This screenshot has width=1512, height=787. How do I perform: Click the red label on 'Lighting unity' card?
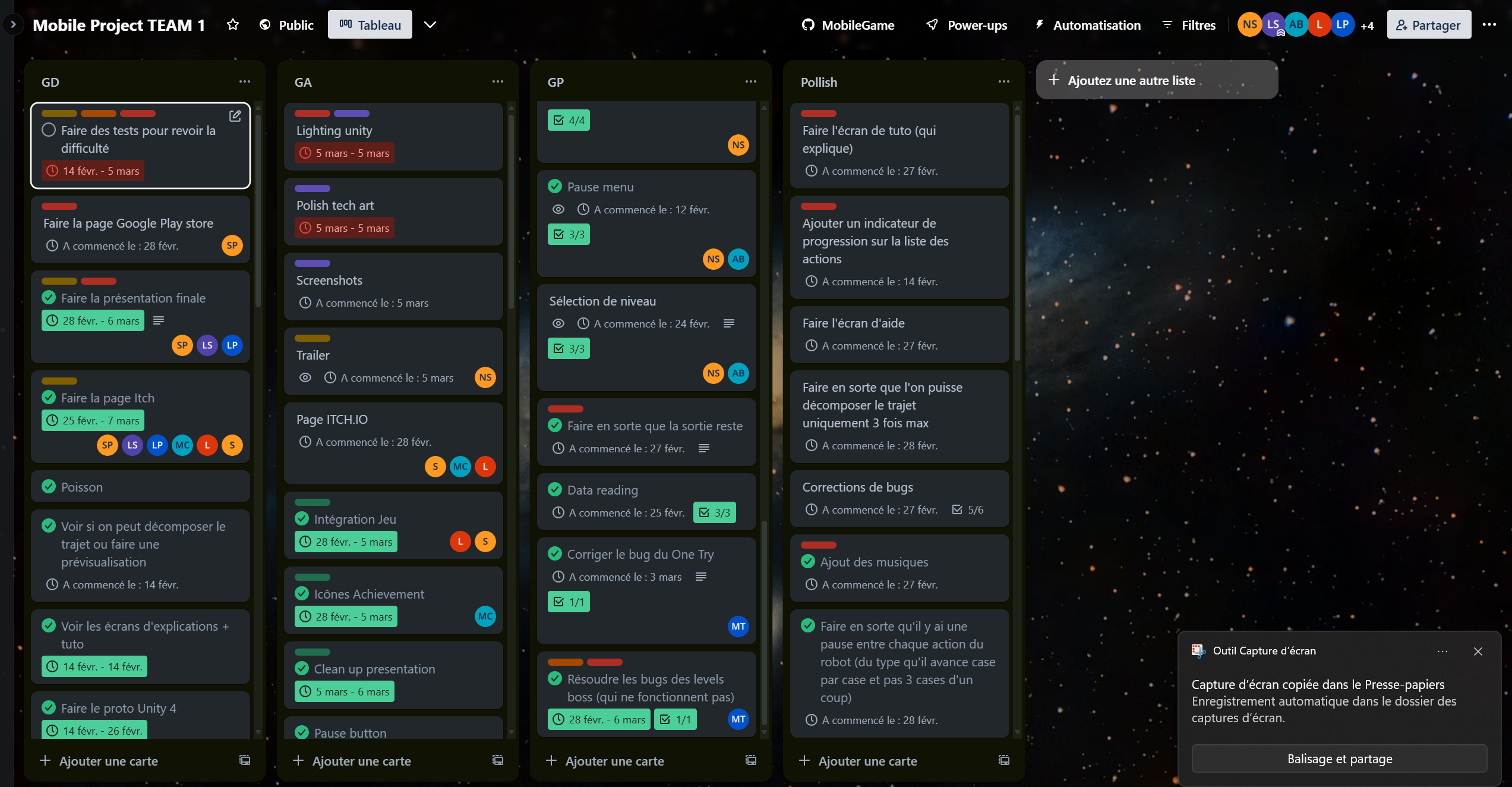pos(312,114)
